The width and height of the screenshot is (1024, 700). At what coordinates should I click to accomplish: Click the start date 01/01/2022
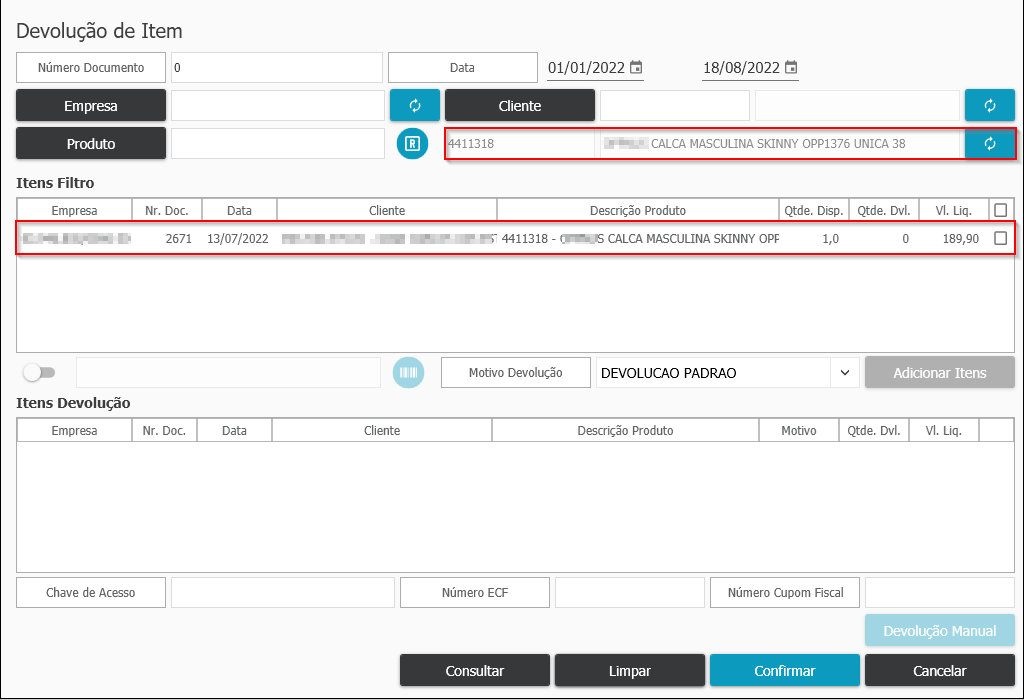[586, 67]
